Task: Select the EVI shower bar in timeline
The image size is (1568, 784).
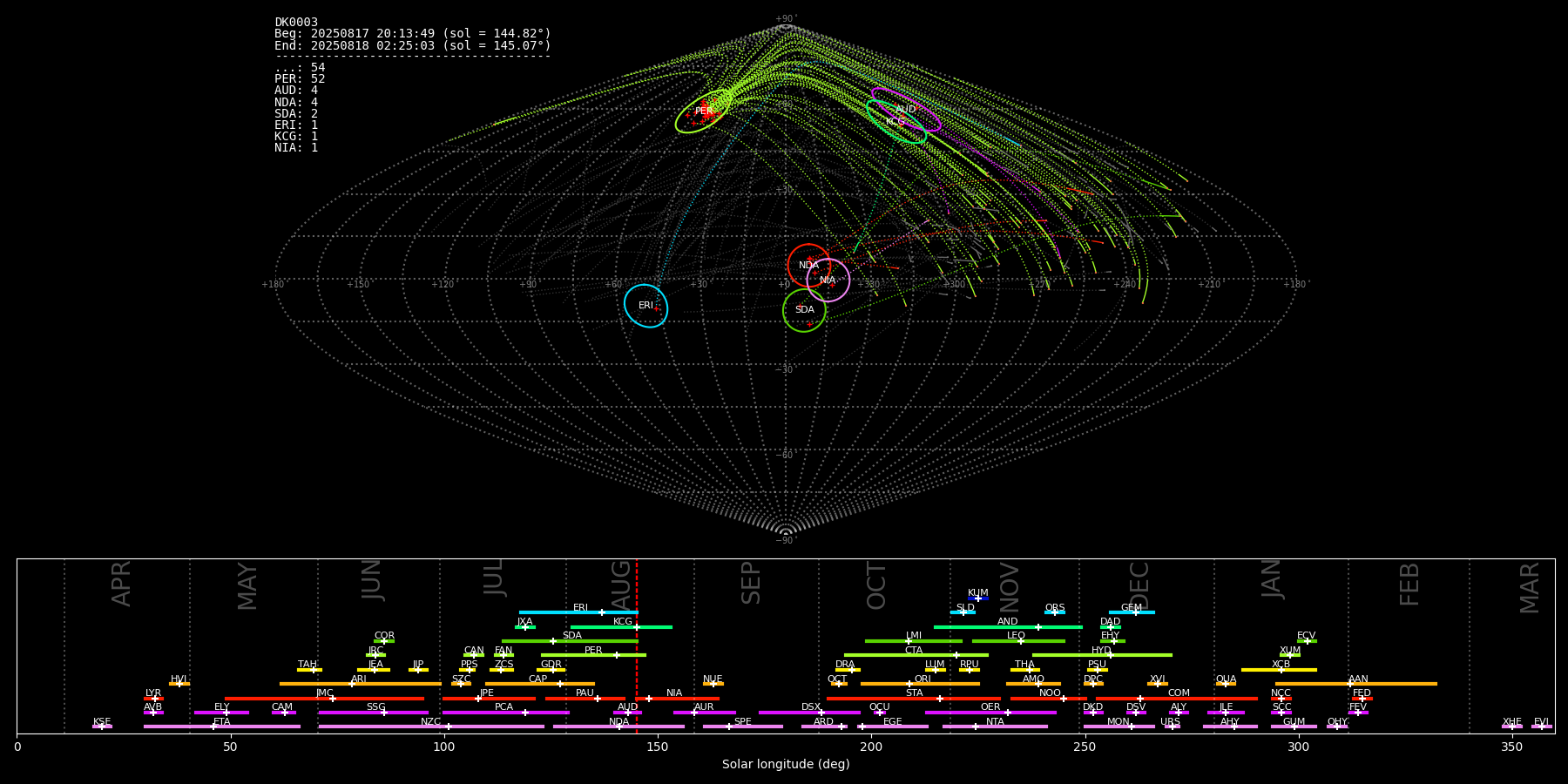Action: pos(1542,727)
